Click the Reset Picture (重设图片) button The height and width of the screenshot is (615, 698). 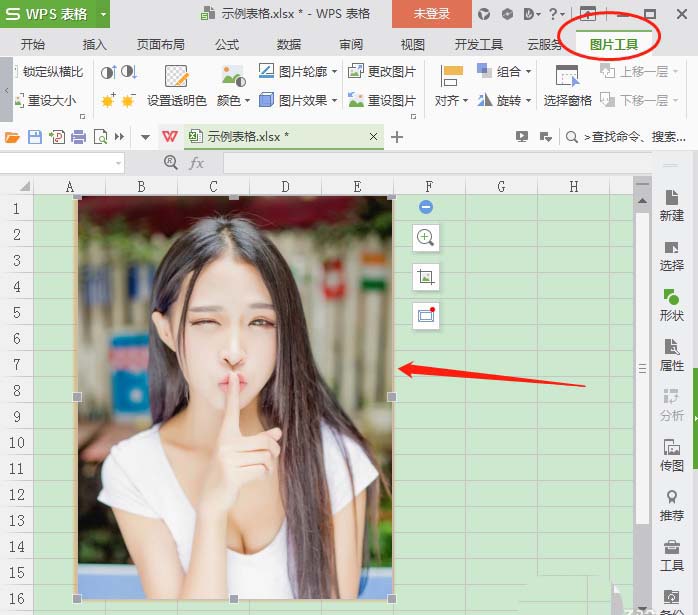381,101
